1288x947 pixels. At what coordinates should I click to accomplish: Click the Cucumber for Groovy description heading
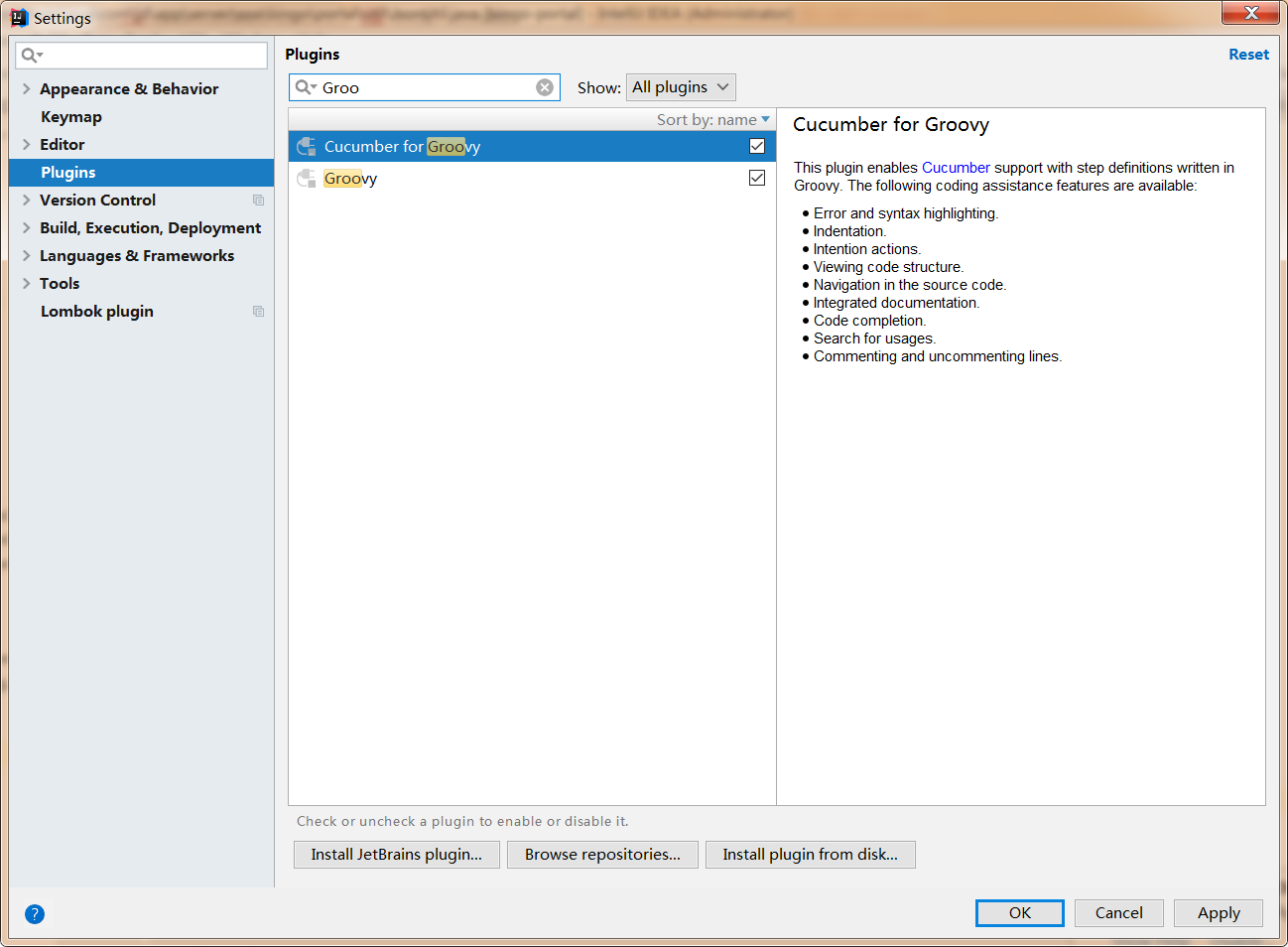click(891, 125)
